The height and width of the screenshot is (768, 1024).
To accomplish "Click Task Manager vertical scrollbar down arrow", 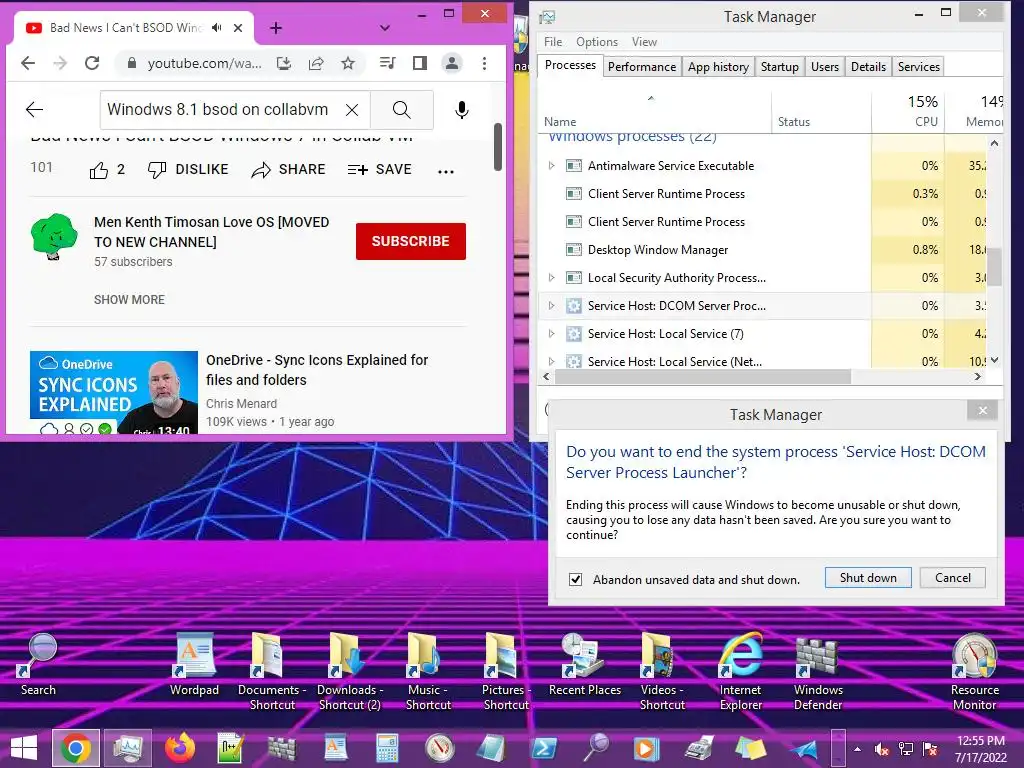I will (994, 360).
